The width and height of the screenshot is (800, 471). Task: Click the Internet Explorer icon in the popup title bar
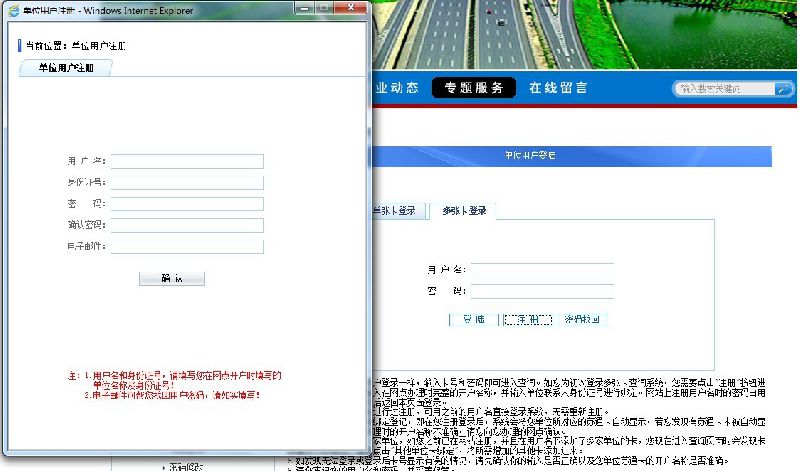pyautogui.click(x=14, y=10)
